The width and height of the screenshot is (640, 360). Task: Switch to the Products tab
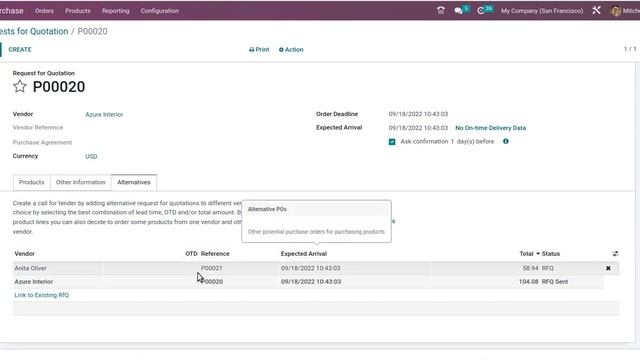tap(31, 182)
